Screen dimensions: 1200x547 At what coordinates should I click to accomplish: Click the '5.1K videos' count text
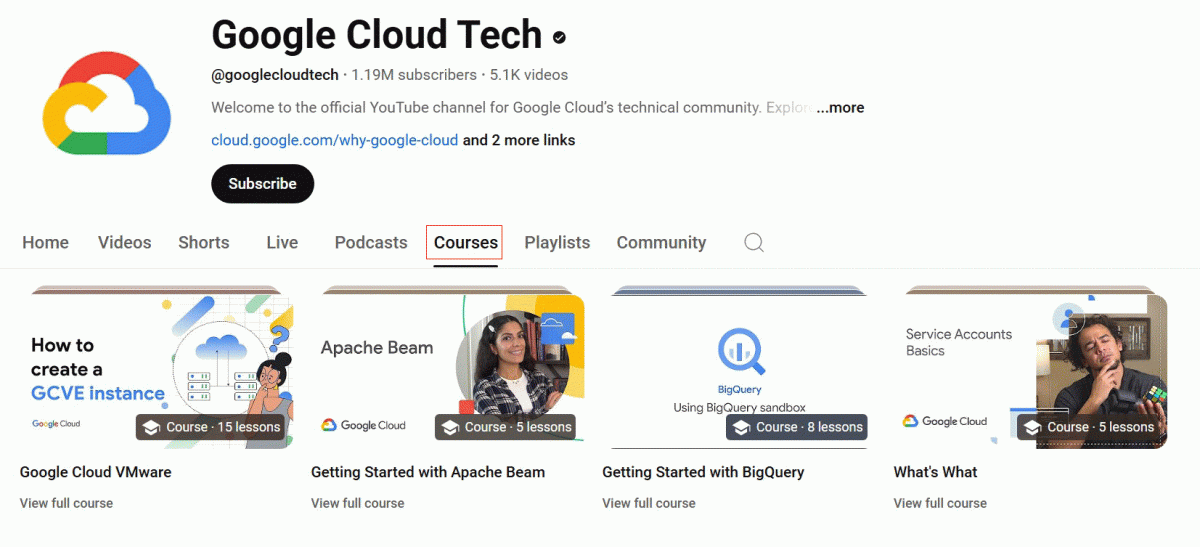529,75
